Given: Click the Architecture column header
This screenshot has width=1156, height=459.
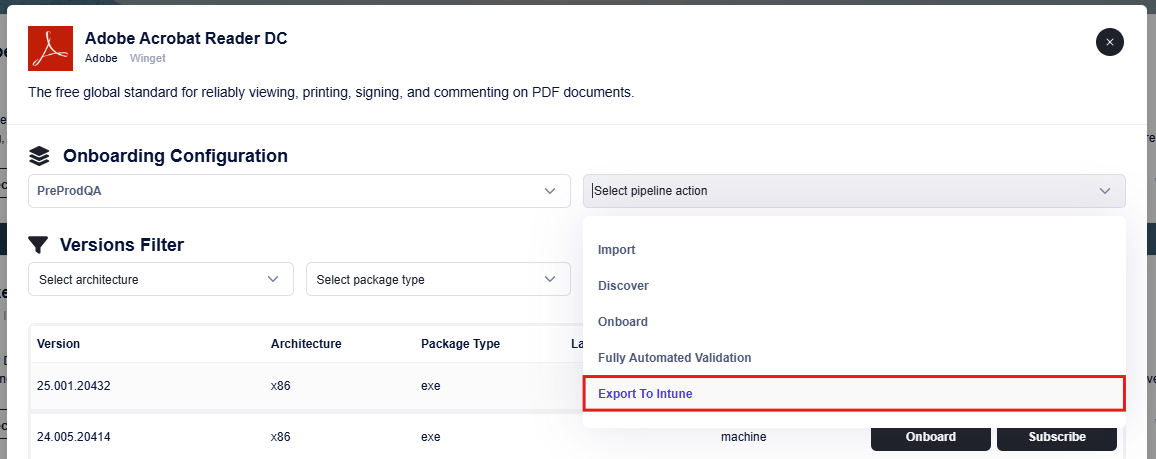Looking at the screenshot, I should (306, 344).
